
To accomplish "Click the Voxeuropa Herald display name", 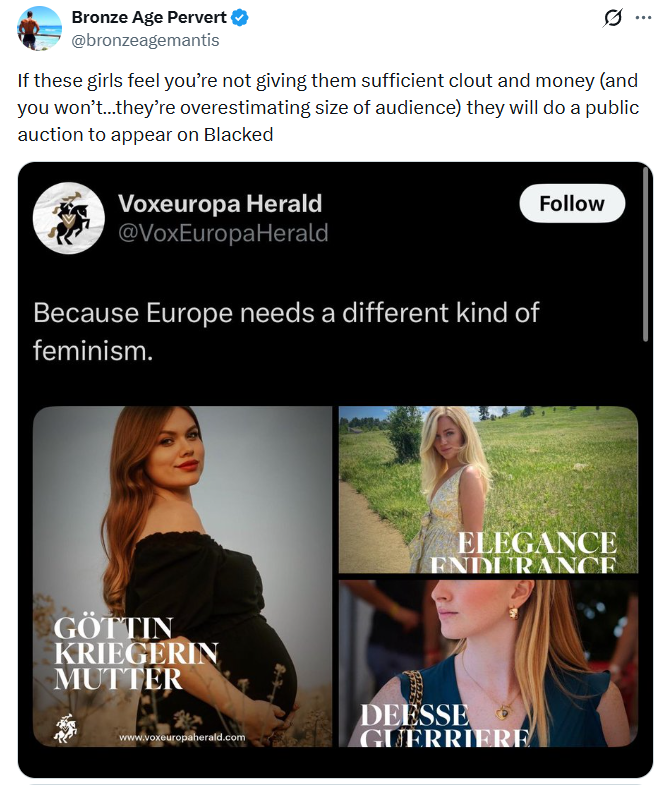I will point(220,204).
